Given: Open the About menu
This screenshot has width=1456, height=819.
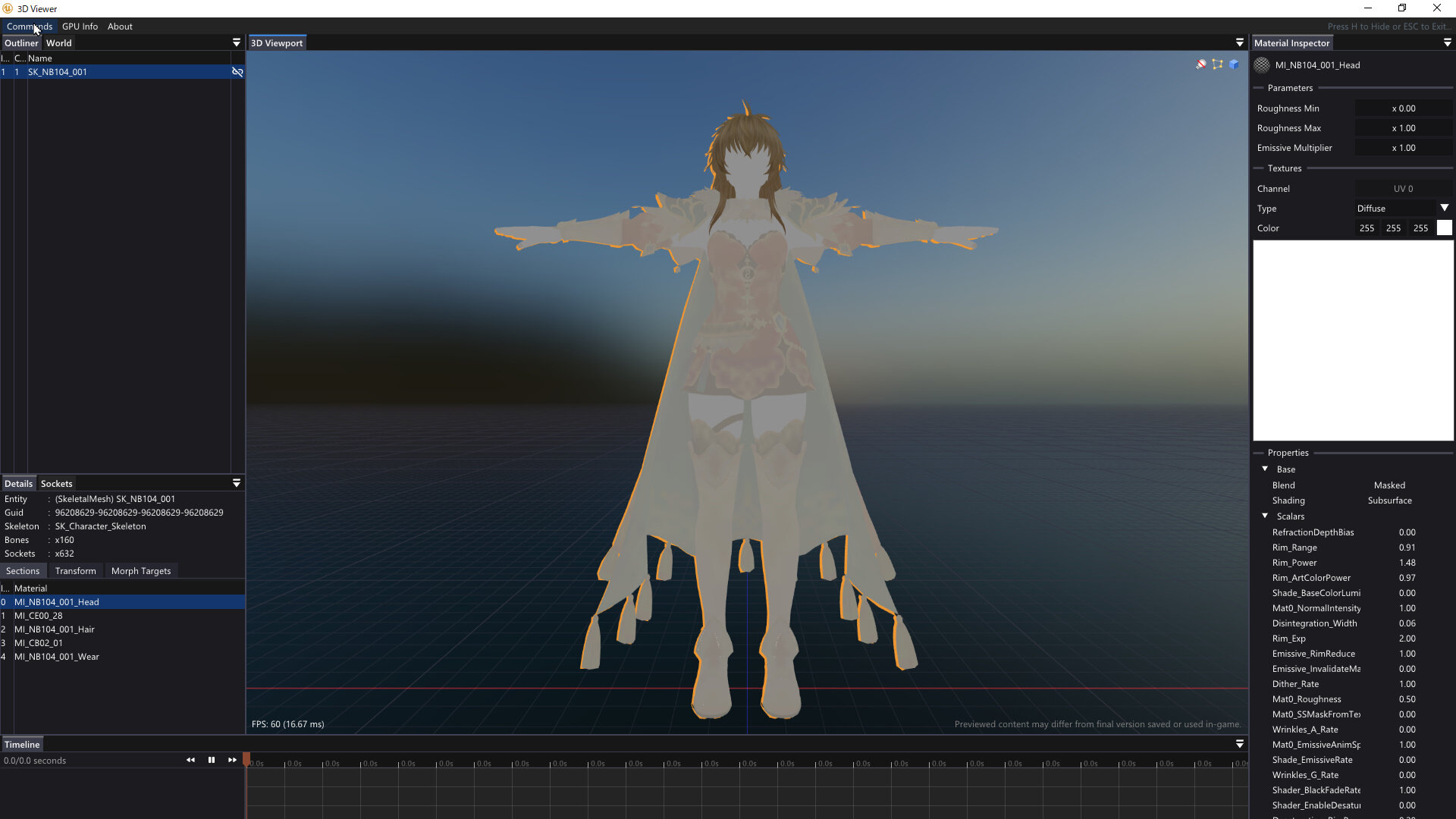Looking at the screenshot, I should coord(120,27).
